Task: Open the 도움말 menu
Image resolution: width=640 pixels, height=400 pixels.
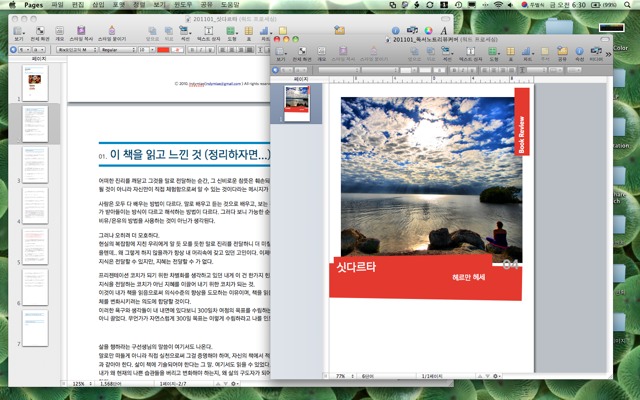Action: 230,5
